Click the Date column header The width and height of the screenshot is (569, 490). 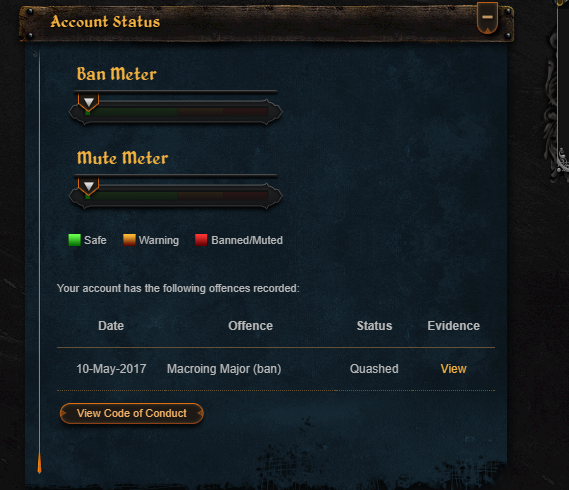(111, 326)
